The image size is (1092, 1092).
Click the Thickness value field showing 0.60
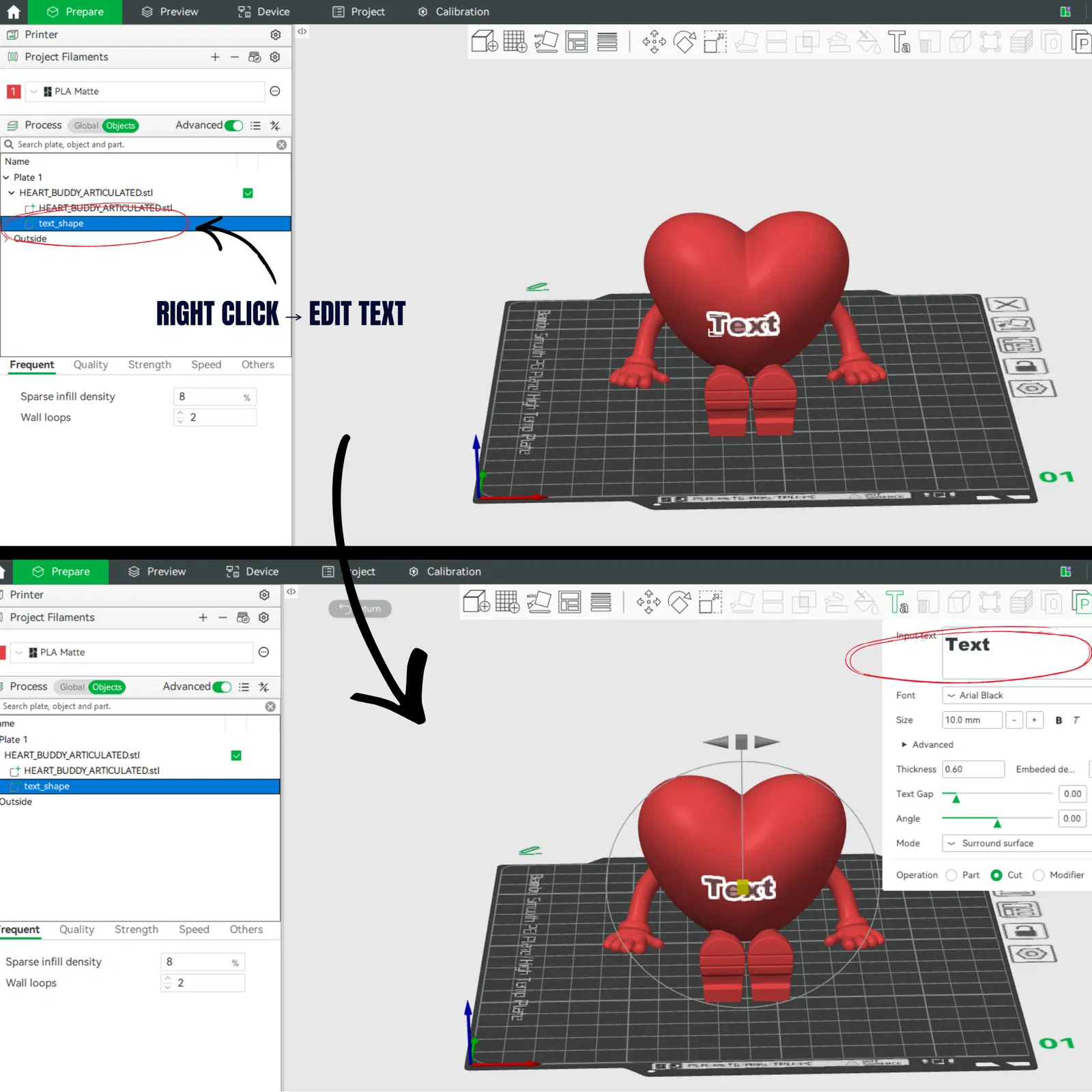(973, 769)
